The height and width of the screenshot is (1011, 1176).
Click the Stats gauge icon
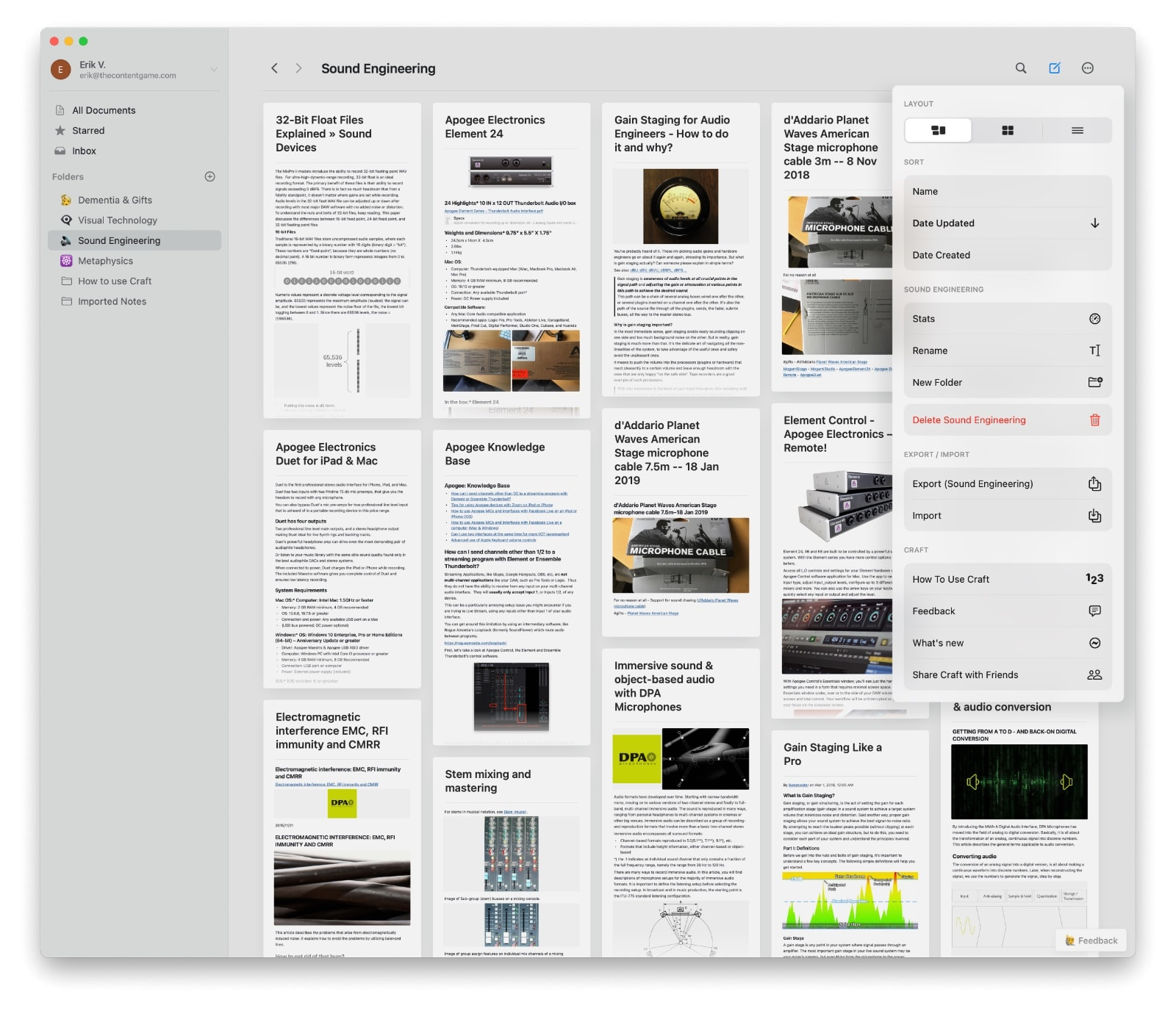tap(1094, 319)
